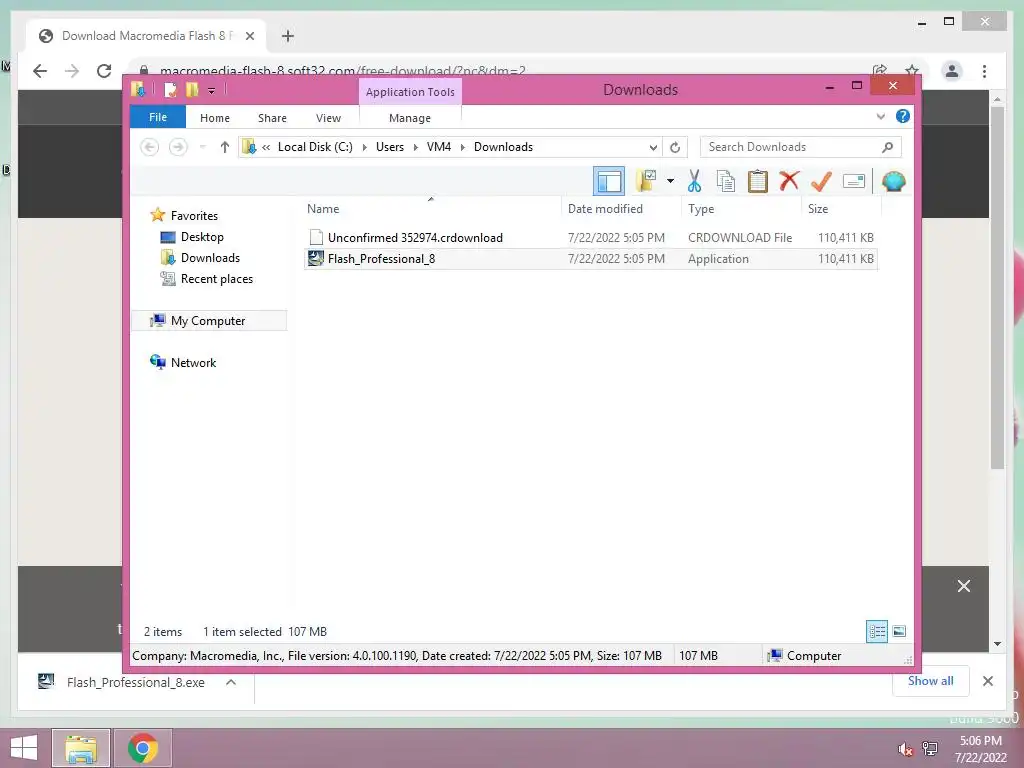Click the Search Downloads input field
Image resolution: width=1024 pixels, height=768 pixels.
tap(801, 147)
